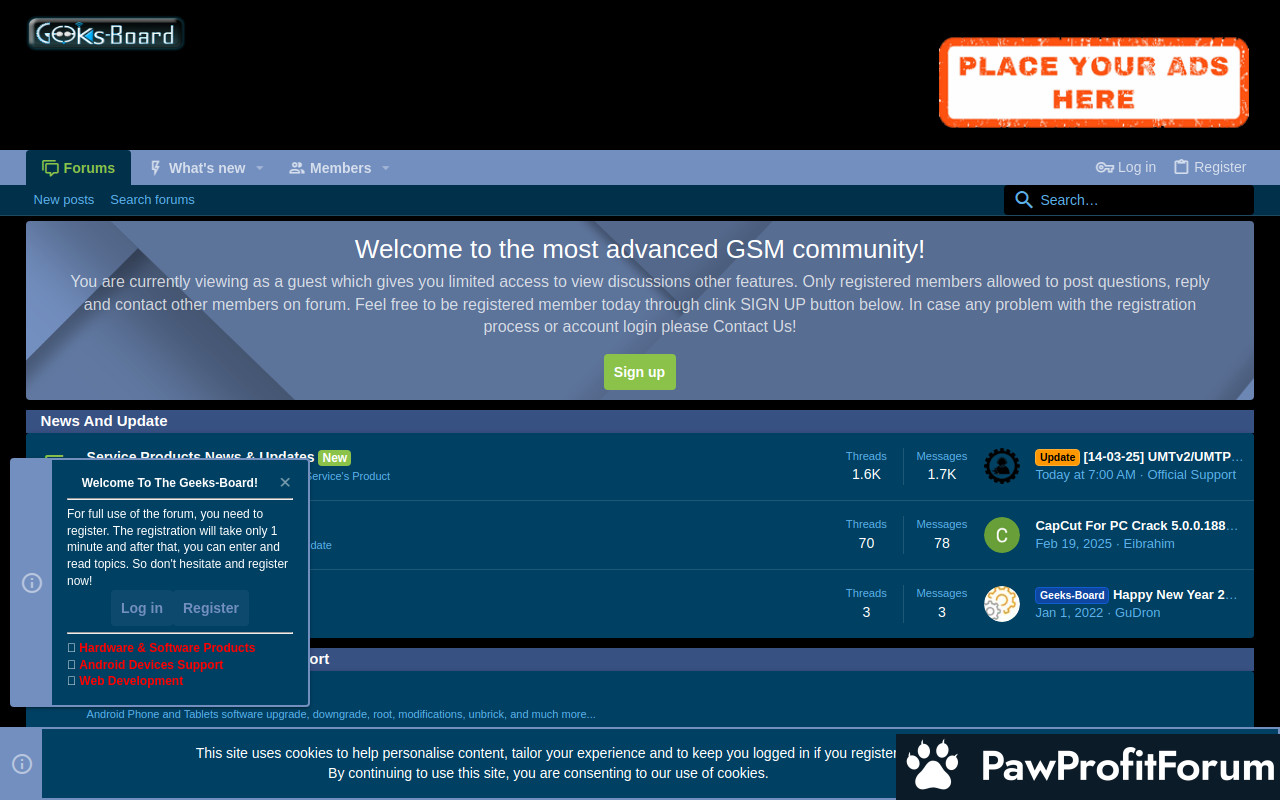Viewport: 1280px width, 800px height.
Task: Open the Hardware & Software Products link
Action: pos(167,648)
